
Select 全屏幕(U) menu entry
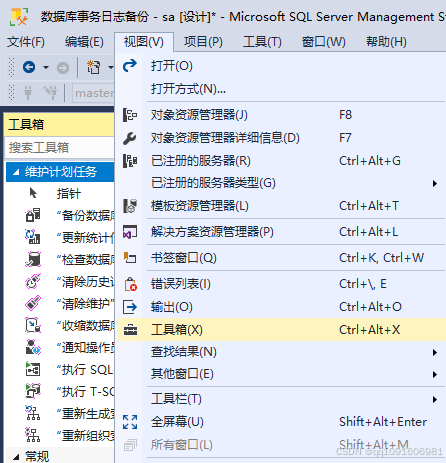coord(280,422)
